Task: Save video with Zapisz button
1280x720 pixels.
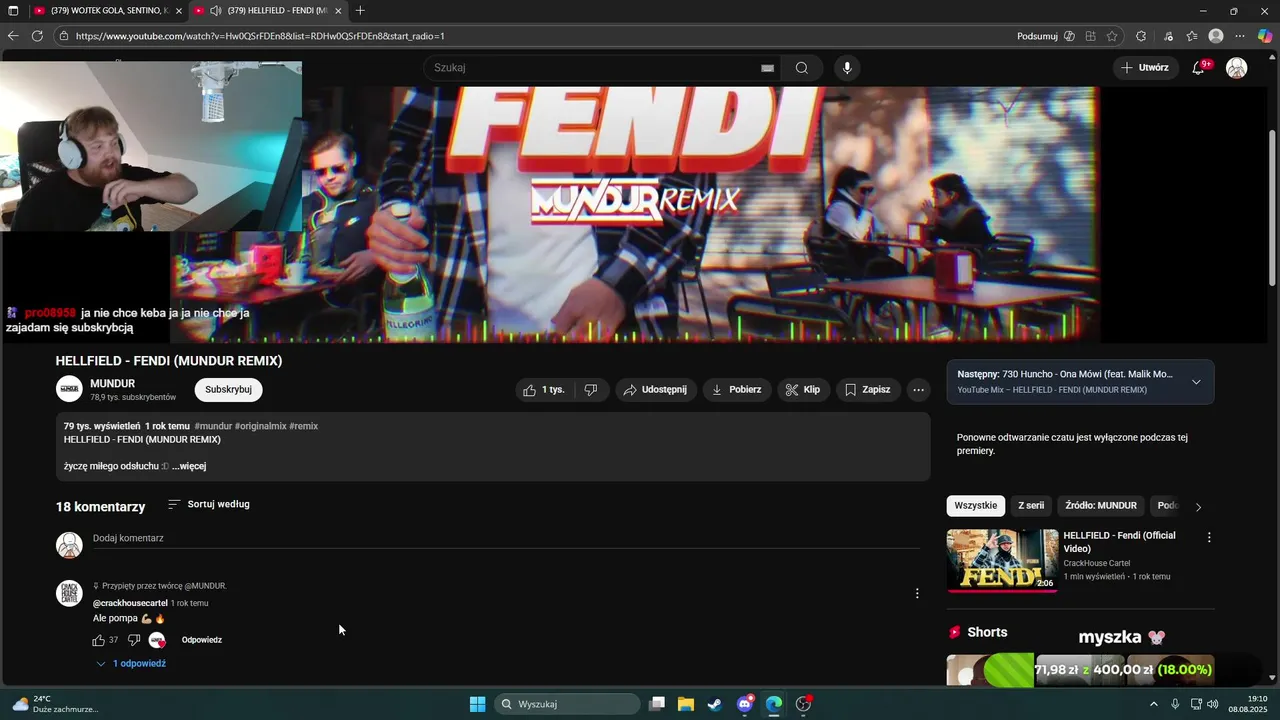Action: click(x=867, y=390)
